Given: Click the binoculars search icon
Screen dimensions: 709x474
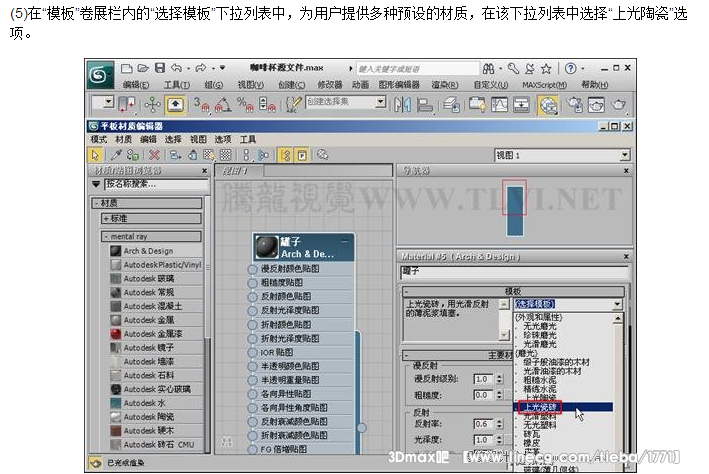Looking at the screenshot, I should click(488, 69).
